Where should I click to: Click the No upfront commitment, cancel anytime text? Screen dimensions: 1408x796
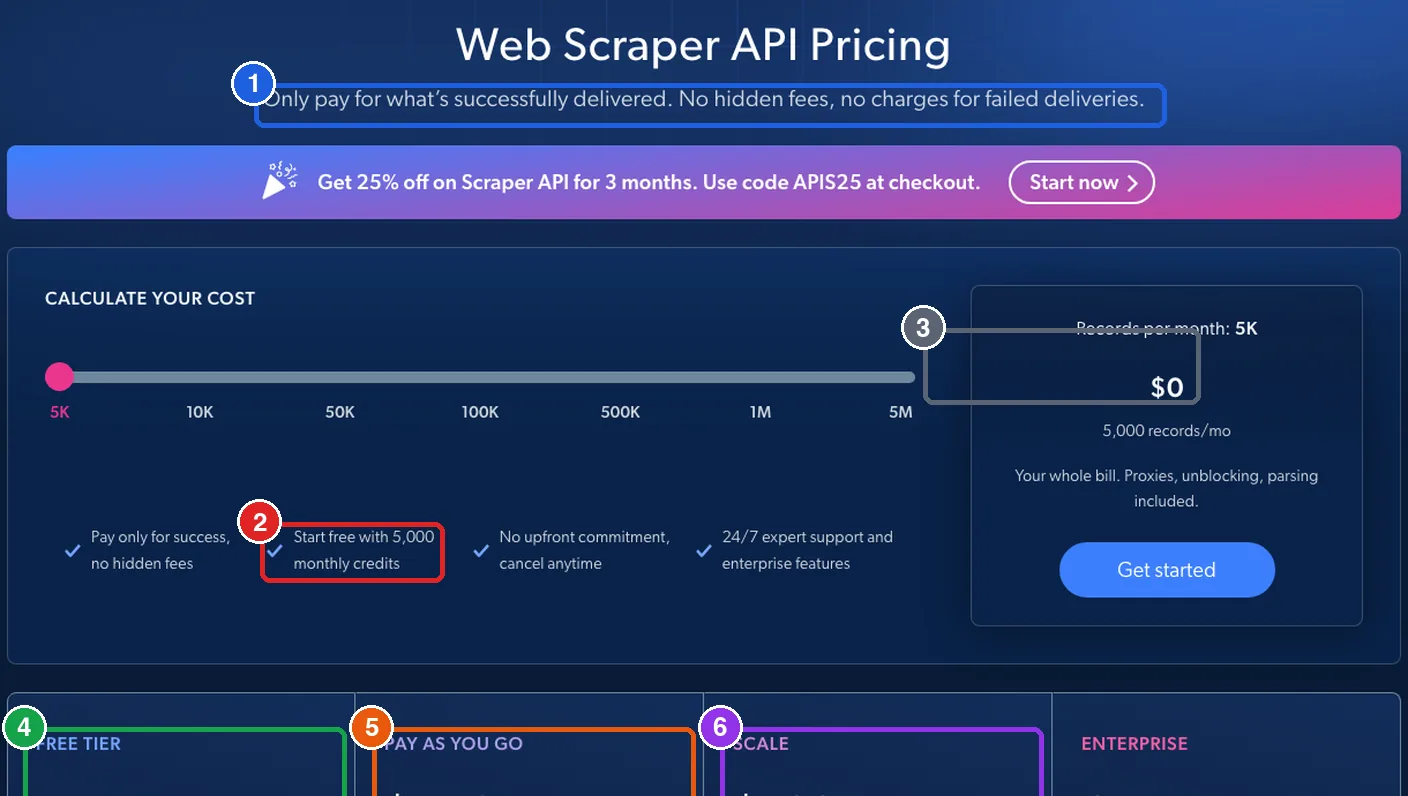[584, 550]
